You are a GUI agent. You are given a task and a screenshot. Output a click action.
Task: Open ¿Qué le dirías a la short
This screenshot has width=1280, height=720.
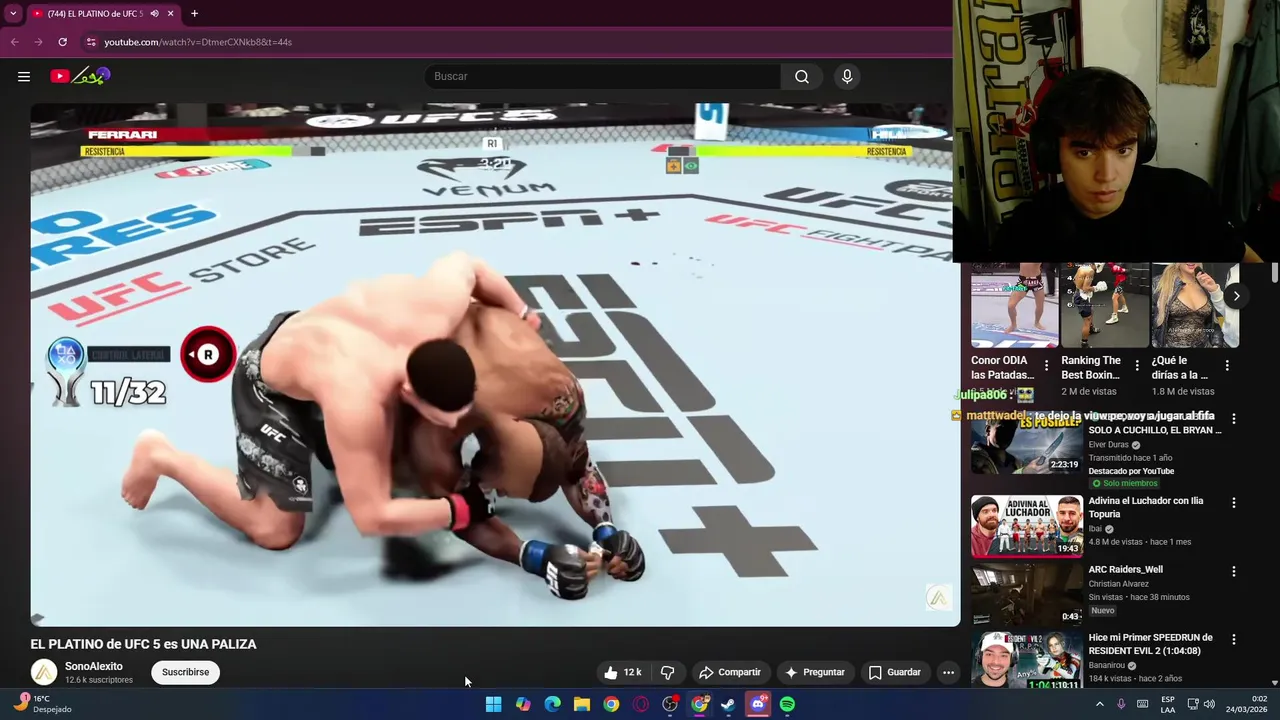click(x=1194, y=305)
